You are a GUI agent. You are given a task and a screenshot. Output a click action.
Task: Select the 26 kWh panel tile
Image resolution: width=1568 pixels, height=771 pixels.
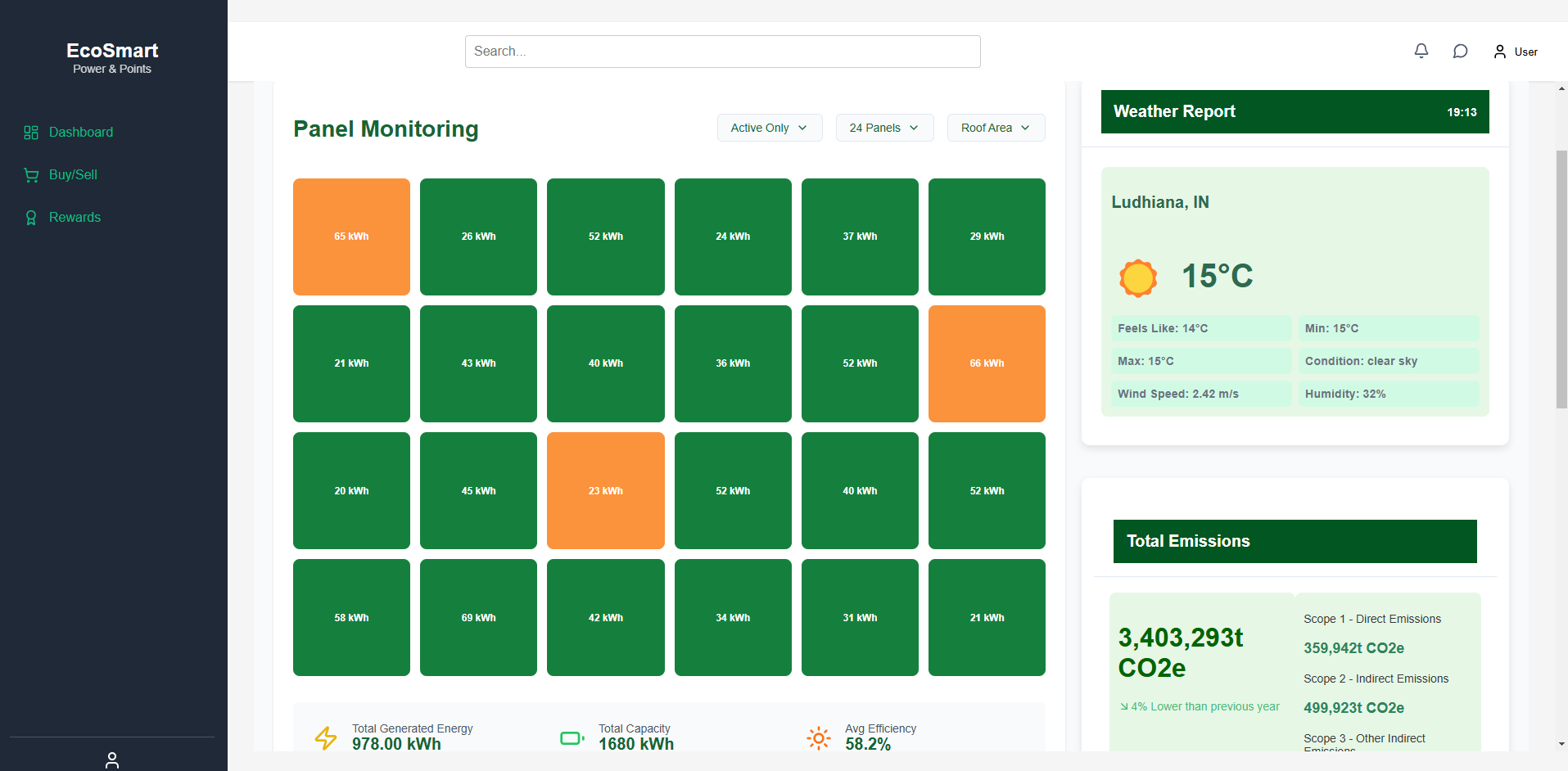click(x=478, y=237)
